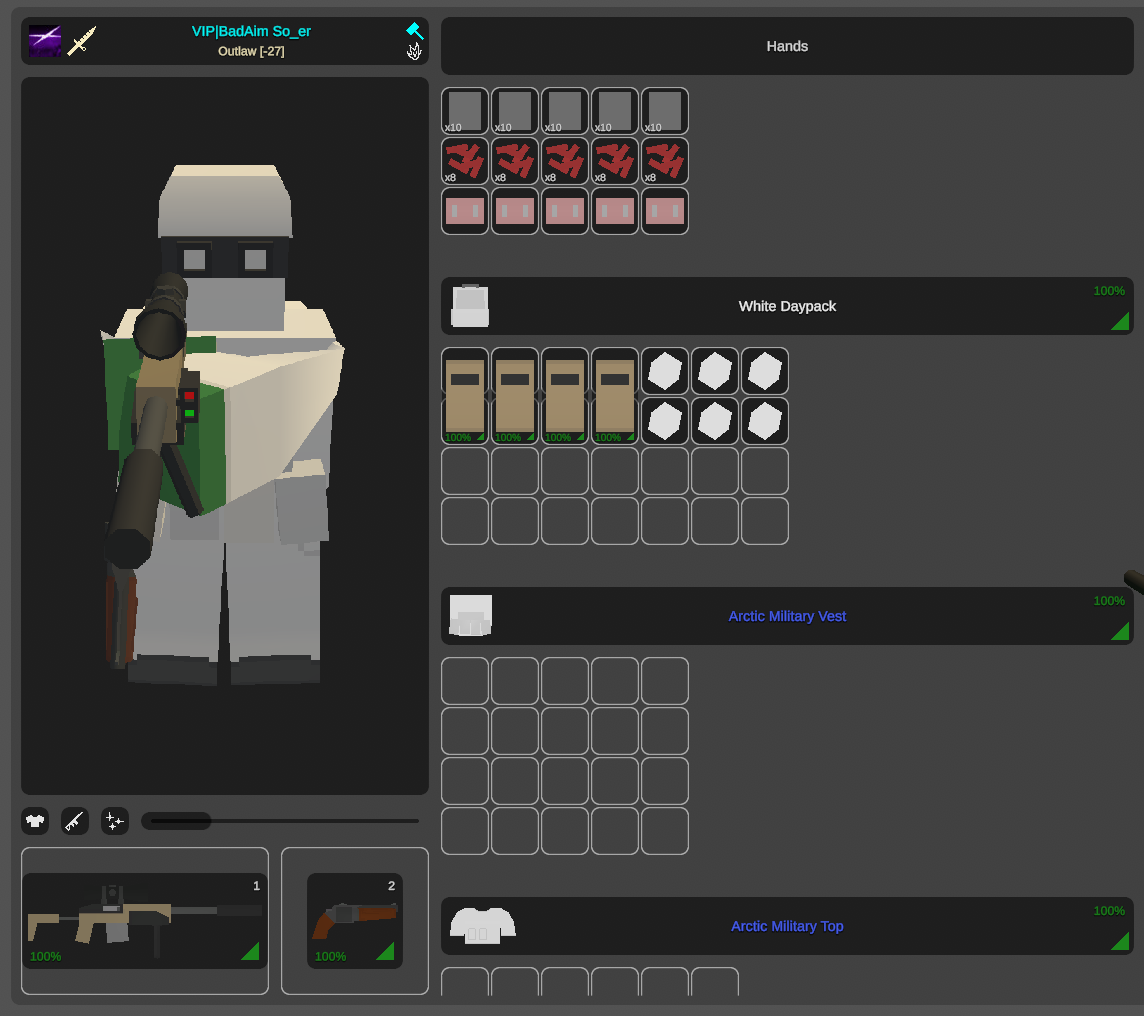Viewport: 1144px width, 1016px height.
Task: Click the 100% quality on Arctic Military Top
Action: 1109,911
